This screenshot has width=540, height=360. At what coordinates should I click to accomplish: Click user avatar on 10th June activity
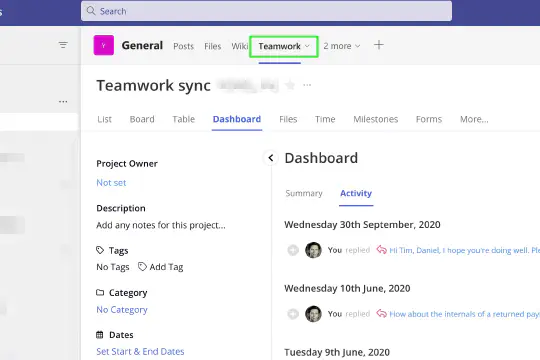coord(313,314)
